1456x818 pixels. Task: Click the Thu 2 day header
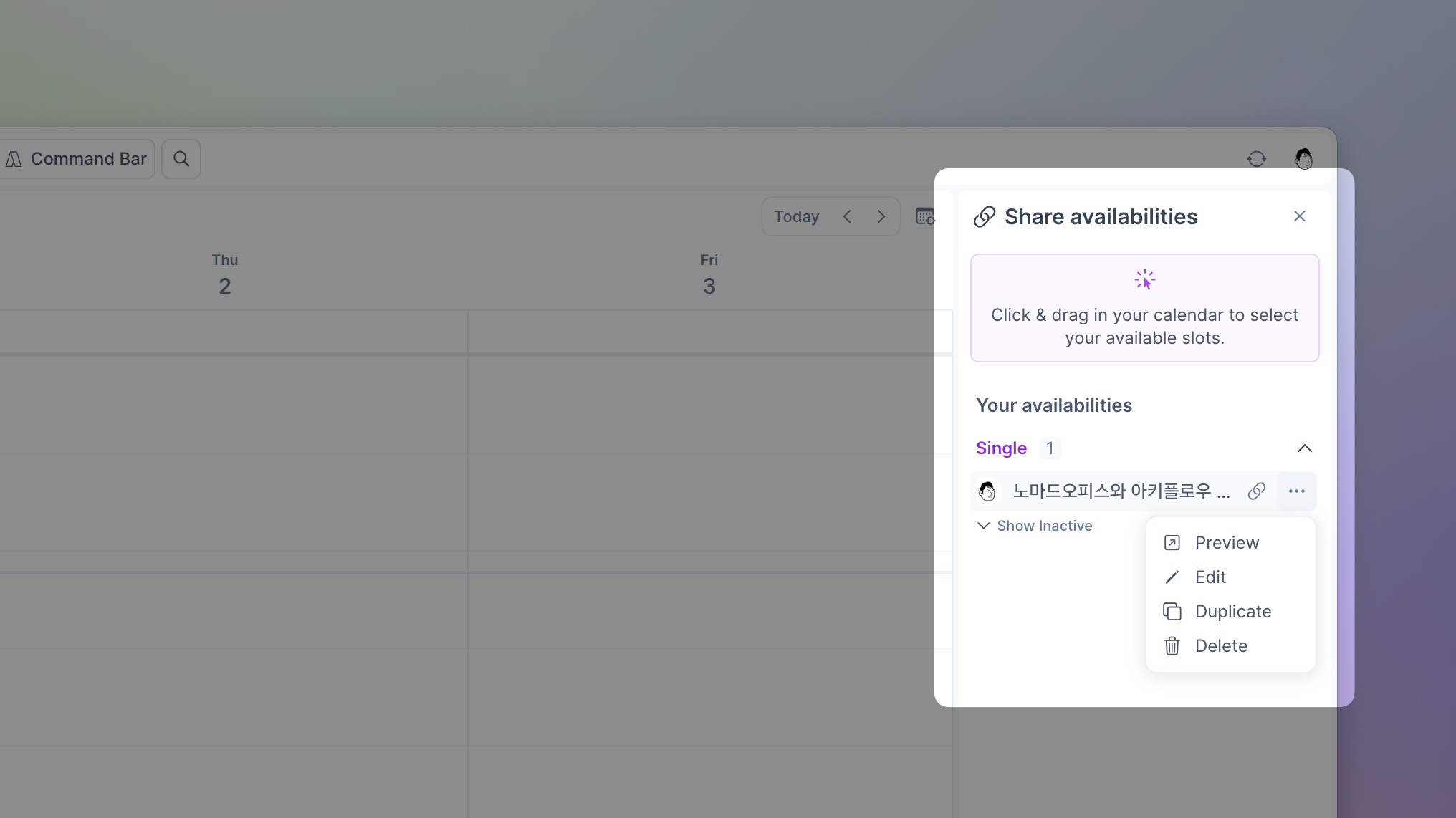click(225, 275)
